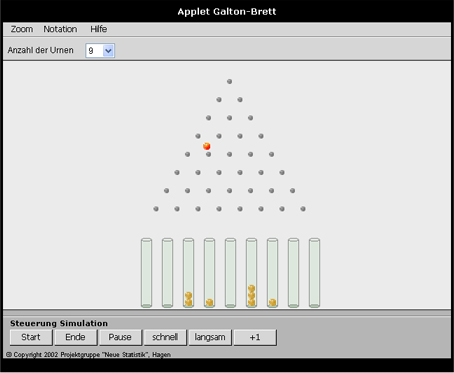Click the topmost peg of the triangle
Image resolution: width=454 pixels, height=373 pixels.
coord(229,81)
